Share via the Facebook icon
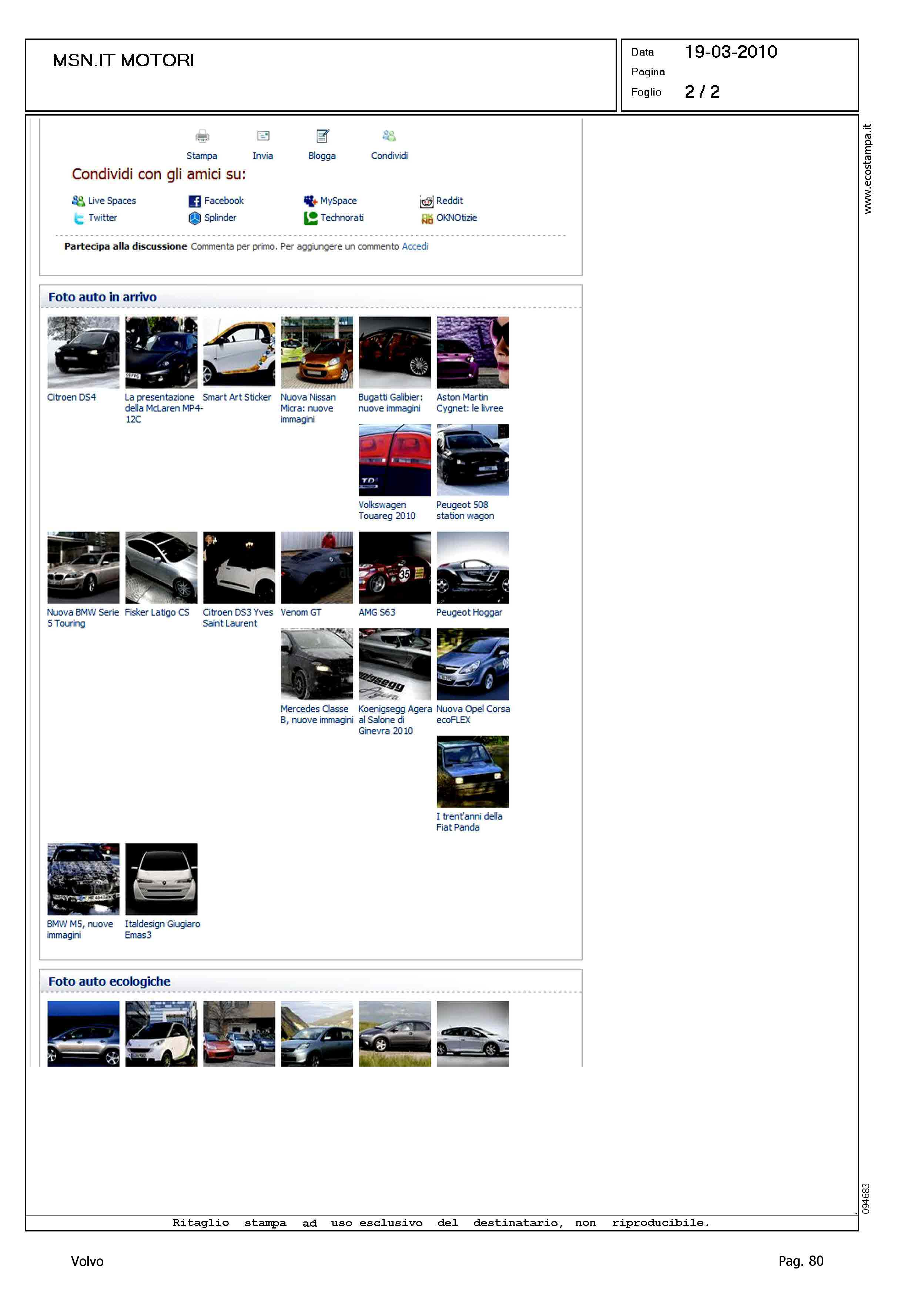 pyautogui.click(x=195, y=201)
